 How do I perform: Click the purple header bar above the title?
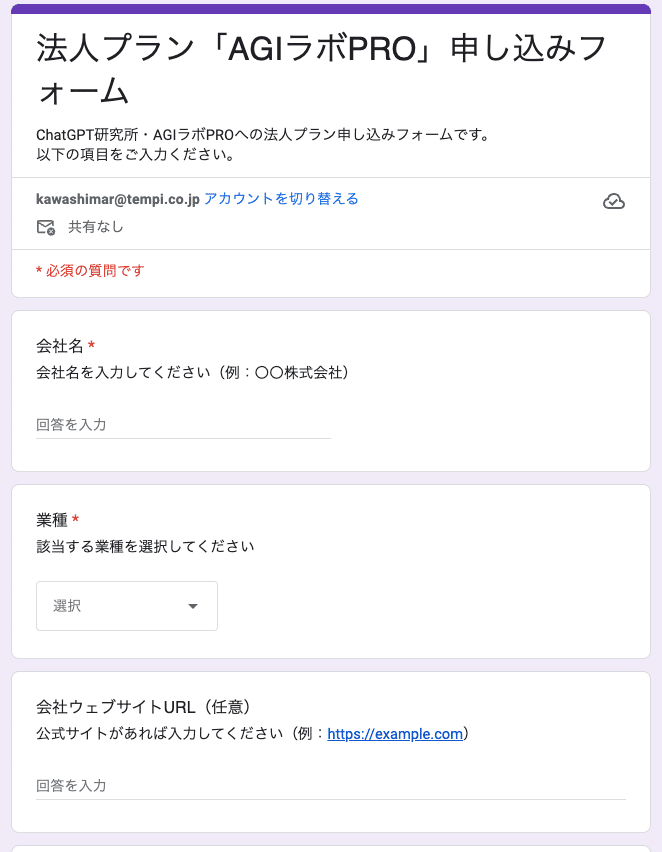pos(330,9)
